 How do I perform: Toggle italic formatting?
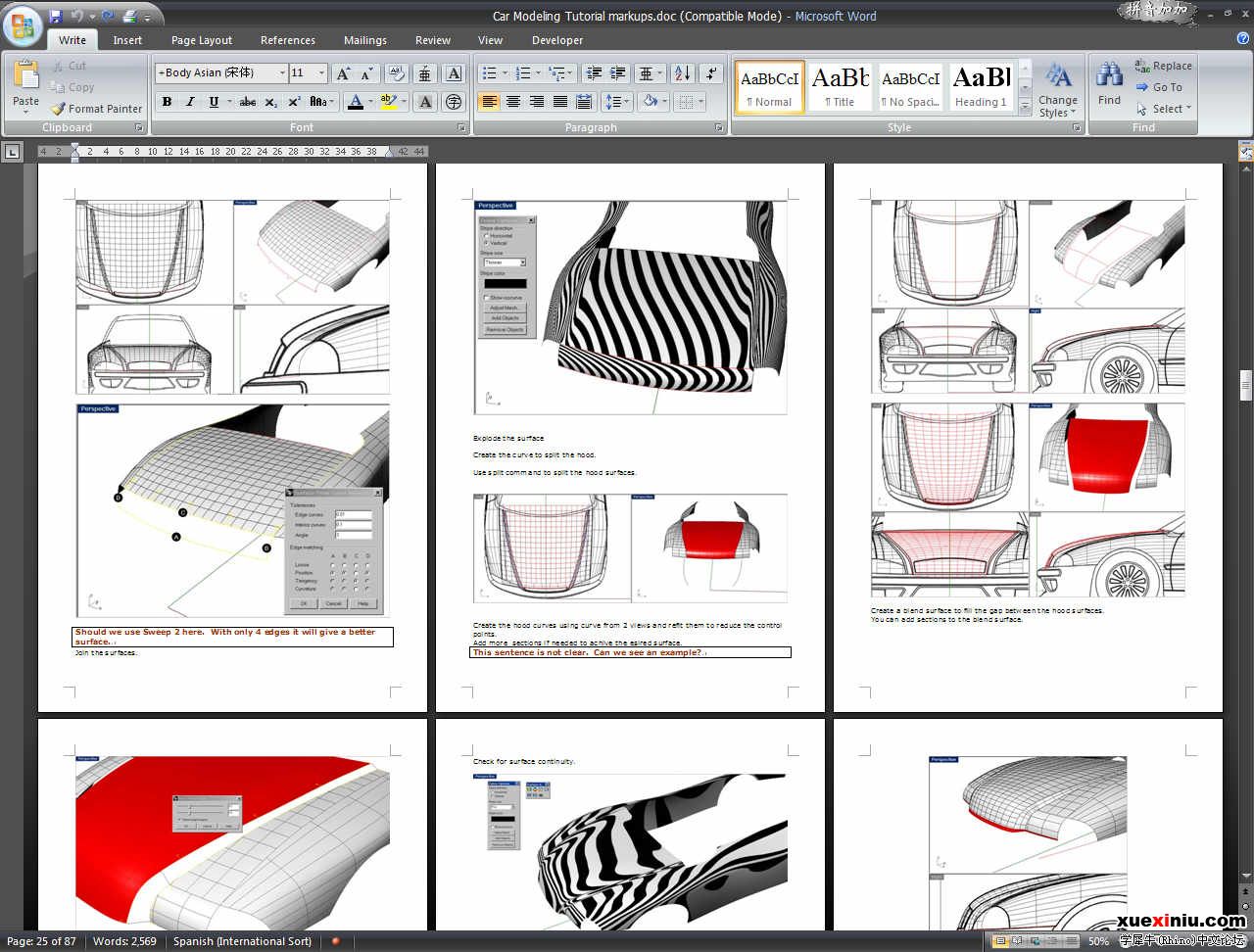point(189,102)
